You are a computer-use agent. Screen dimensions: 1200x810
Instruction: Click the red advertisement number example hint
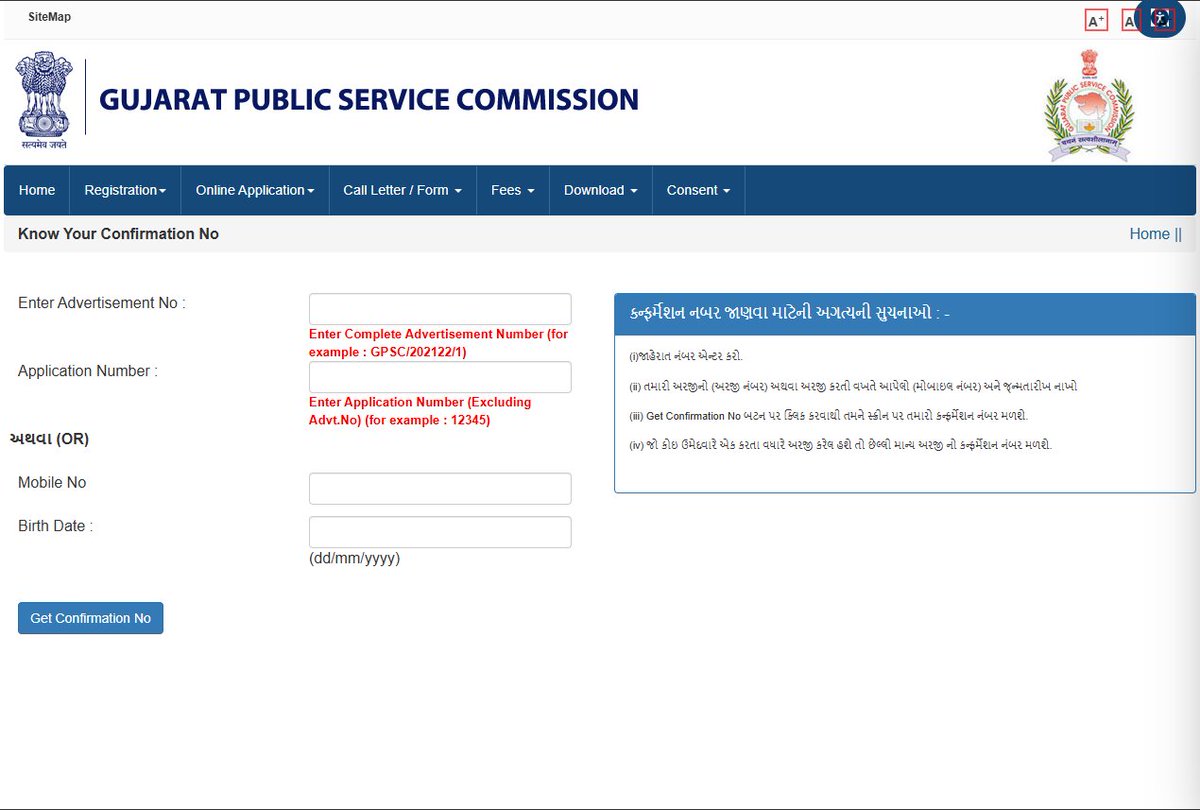(439, 343)
